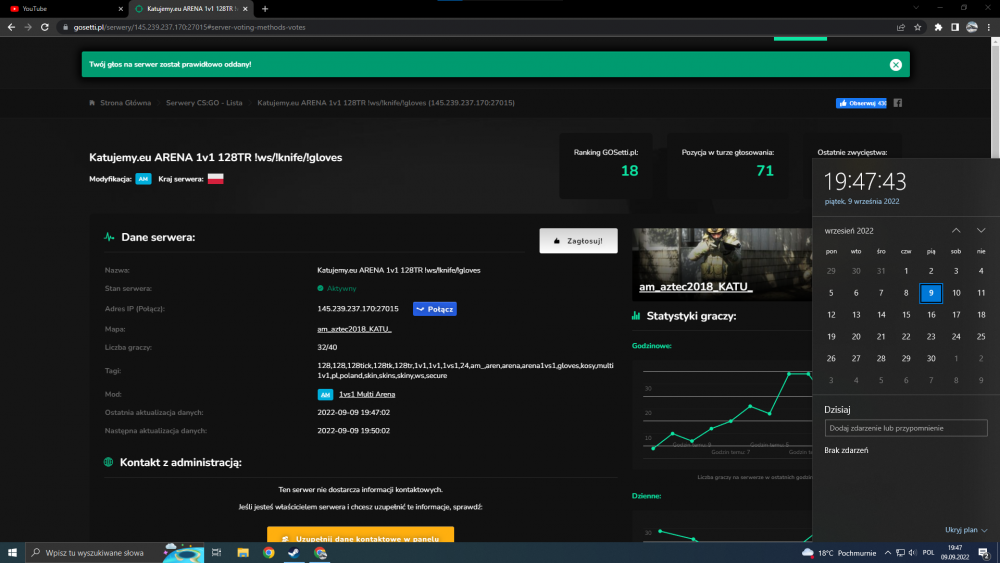
Task: Select the Katujemy.eu ARENA browser tab
Action: click(x=191, y=9)
